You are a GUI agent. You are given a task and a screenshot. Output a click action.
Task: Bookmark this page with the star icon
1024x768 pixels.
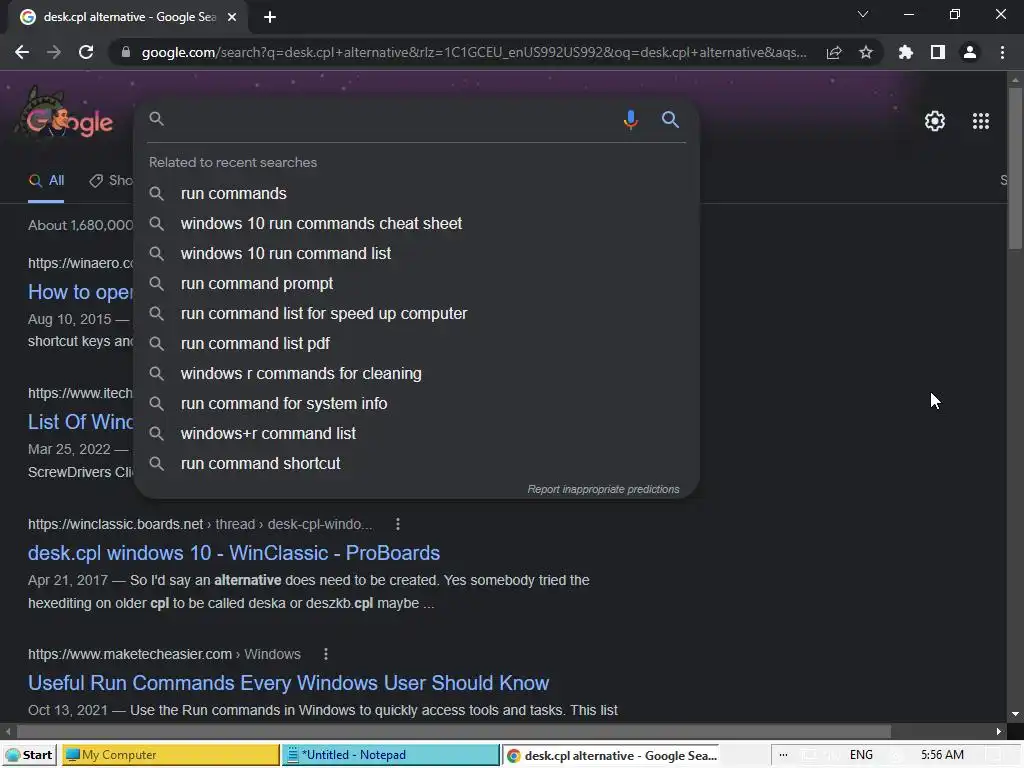click(x=866, y=52)
